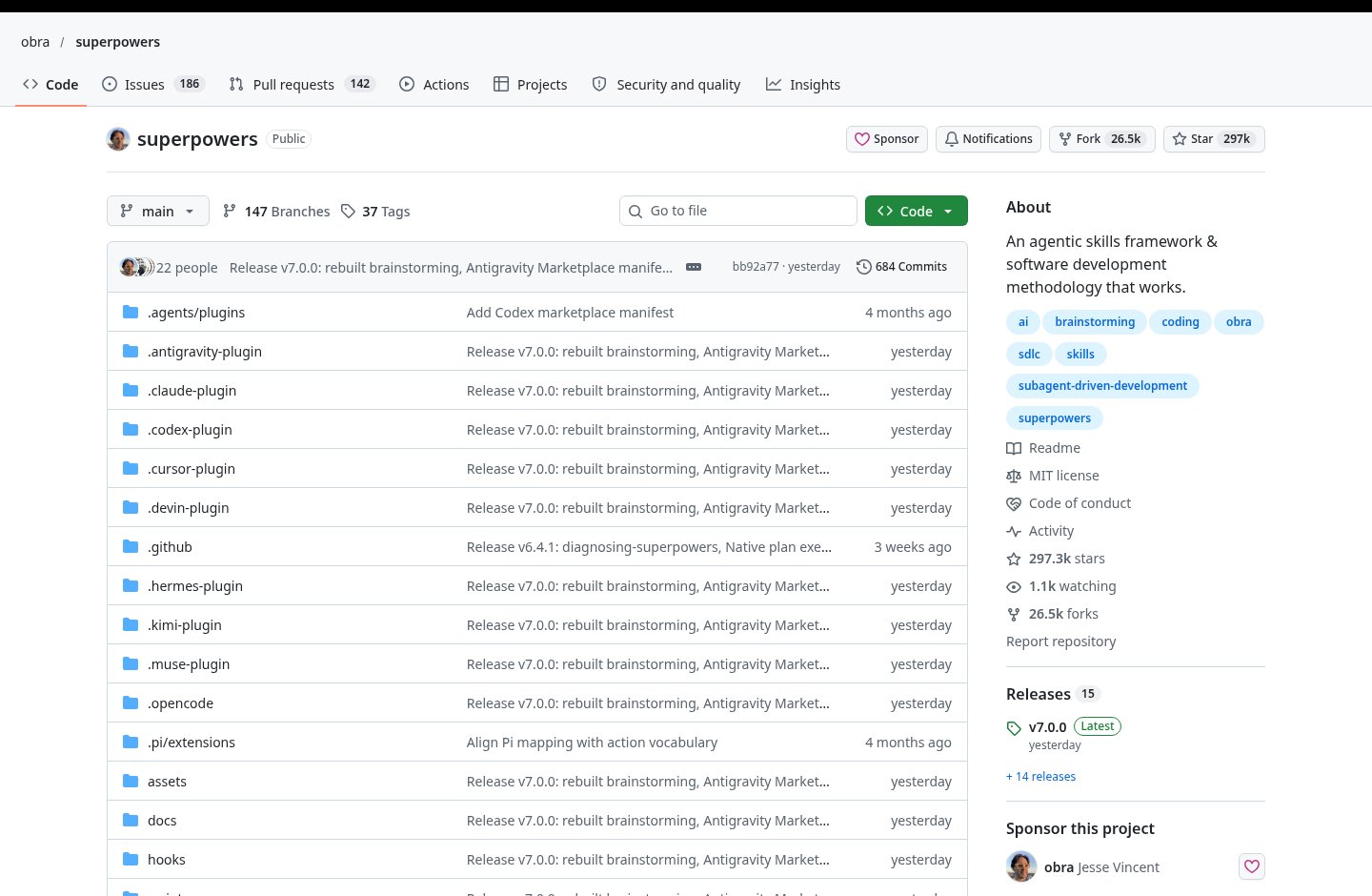Select the Insights tab
Screen dimensions: 1372x896
pos(803,84)
